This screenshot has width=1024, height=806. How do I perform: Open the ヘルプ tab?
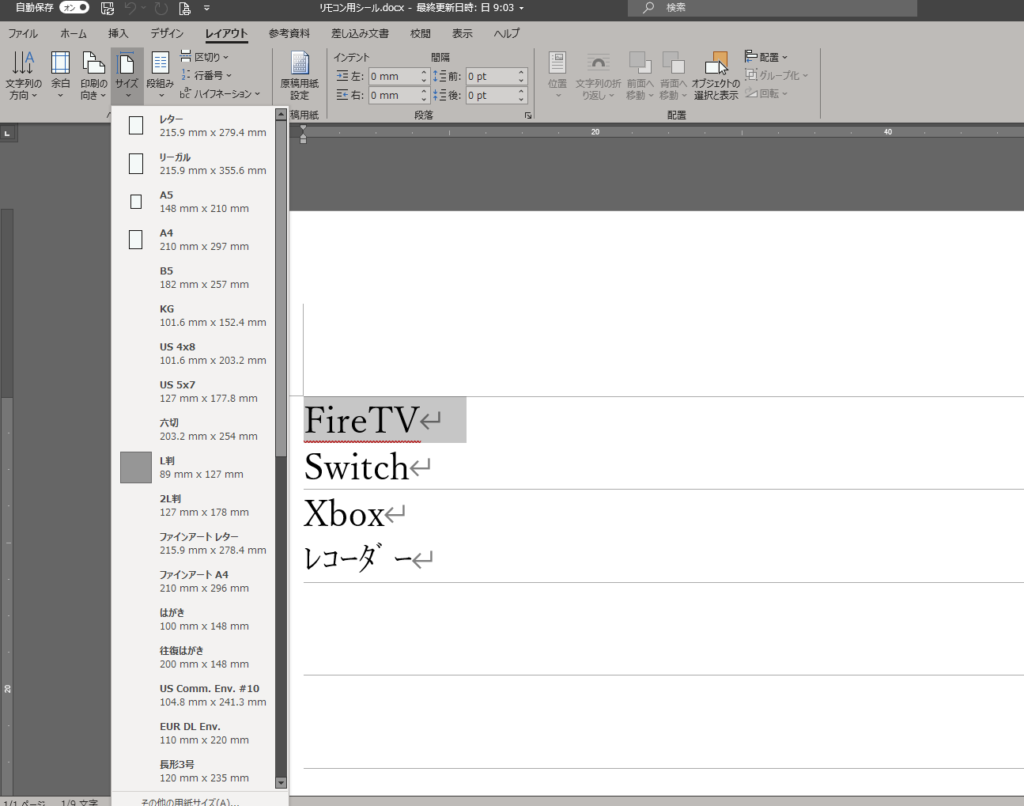pos(506,33)
